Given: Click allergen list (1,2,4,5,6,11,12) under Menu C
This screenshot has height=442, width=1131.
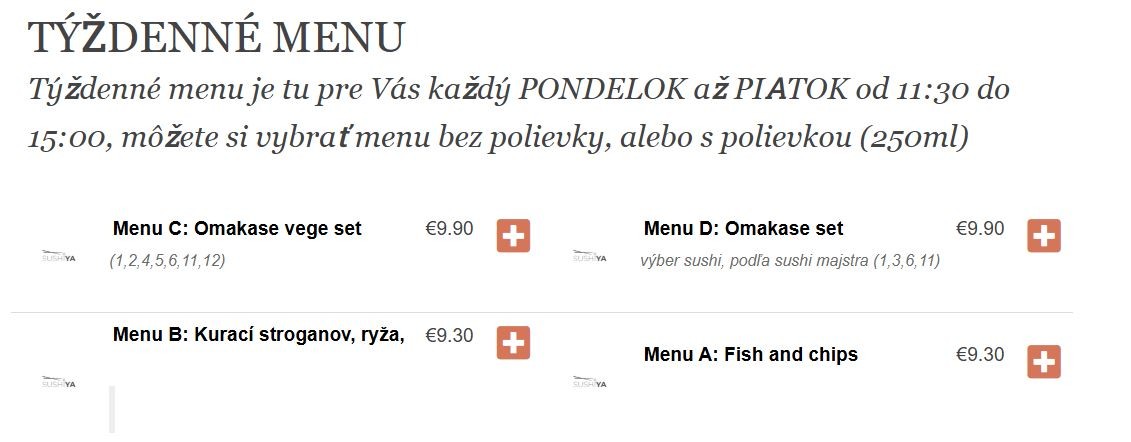Looking at the screenshot, I should (x=167, y=261).
